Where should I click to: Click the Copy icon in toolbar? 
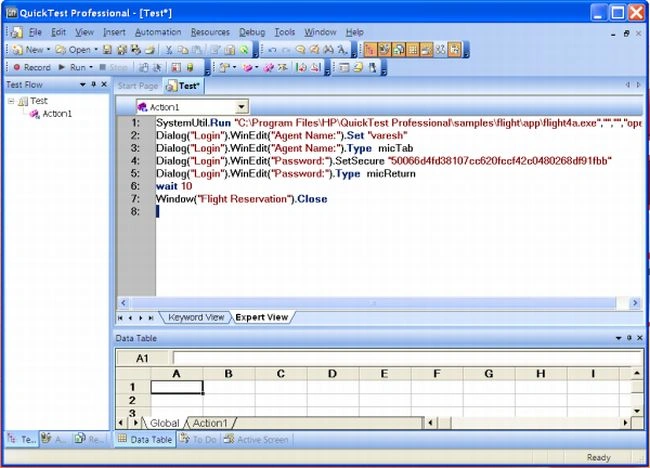183,50
